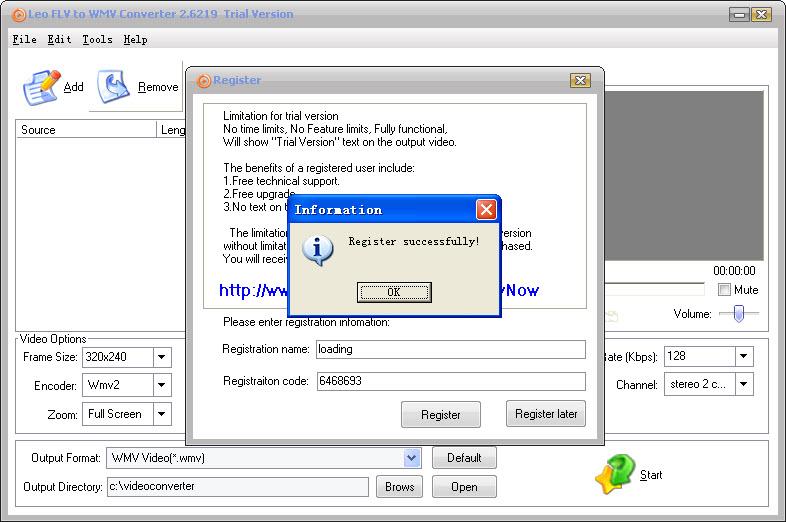The height and width of the screenshot is (522, 786).
Task: Close the Information message box
Action: click(486, 209)
